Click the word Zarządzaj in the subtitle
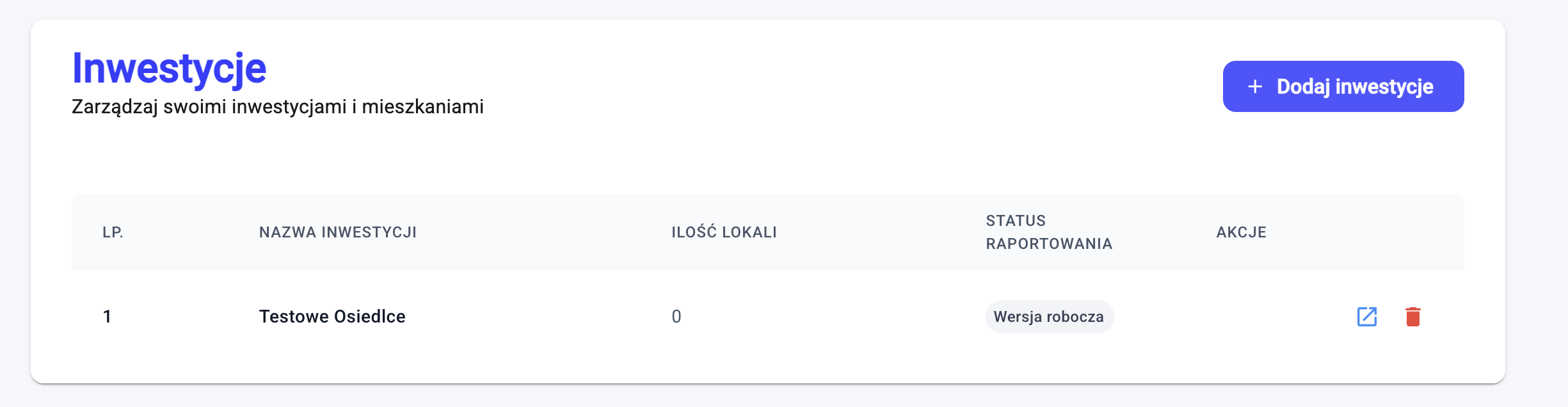 coord(115,107)
